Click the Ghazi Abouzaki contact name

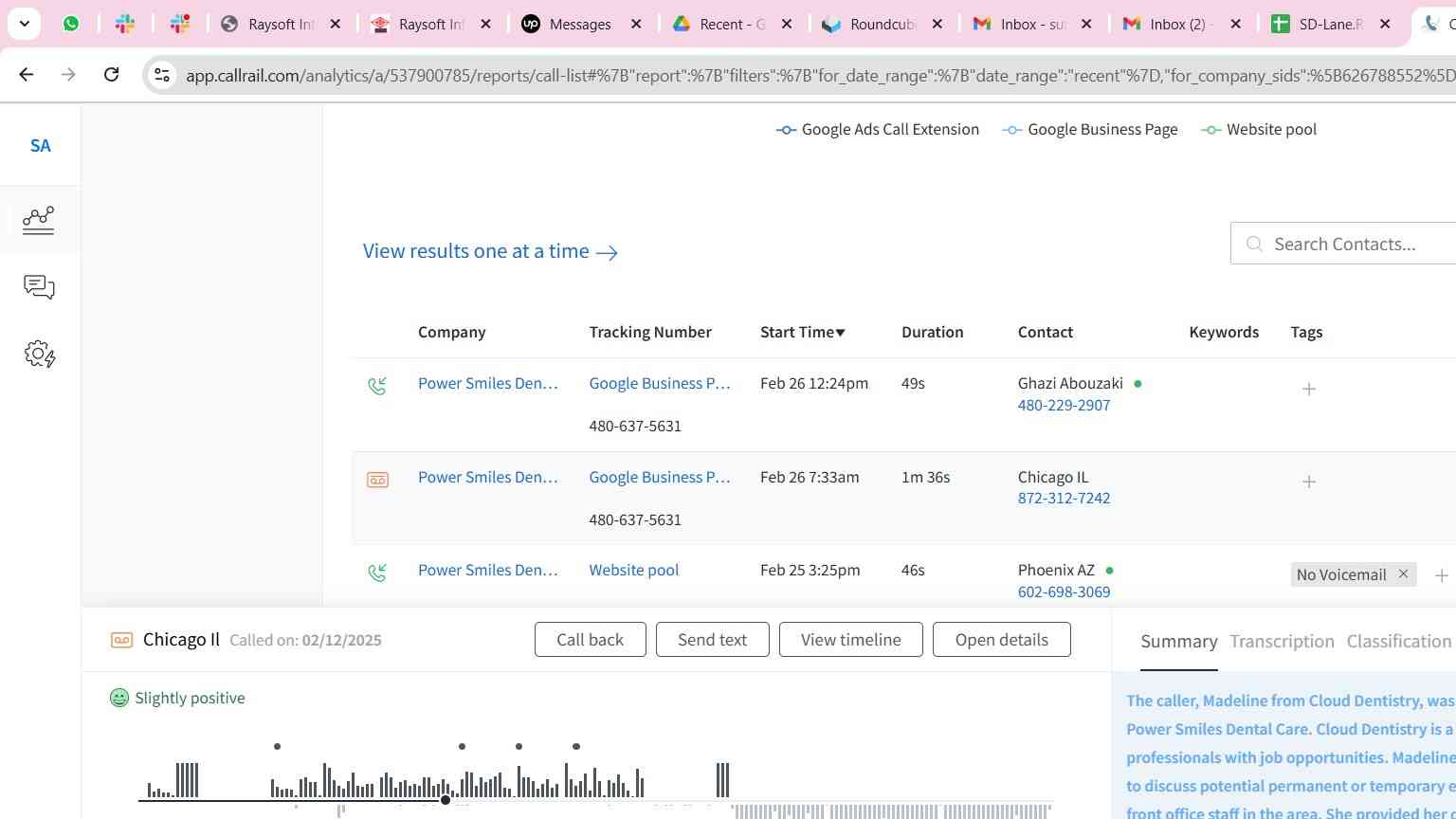pyautogui.click(x=1070, y=383)
